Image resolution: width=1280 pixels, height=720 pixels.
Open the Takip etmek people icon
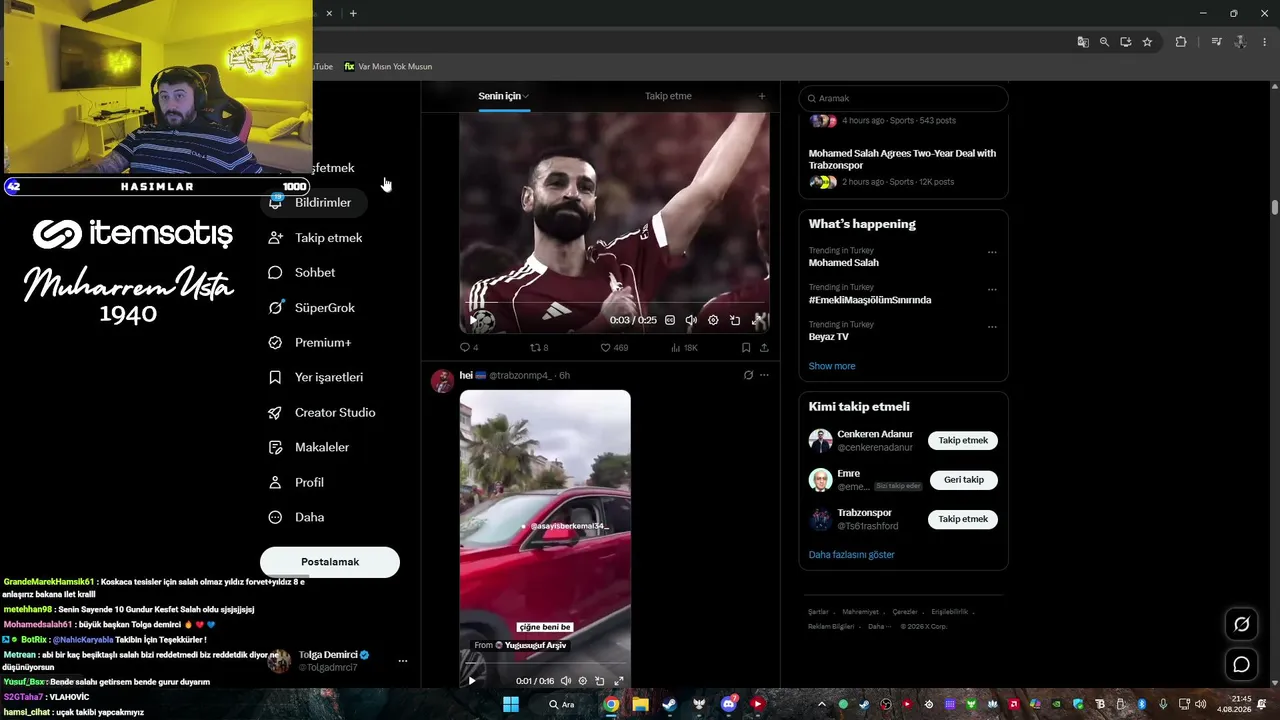(x=276, y=238)
